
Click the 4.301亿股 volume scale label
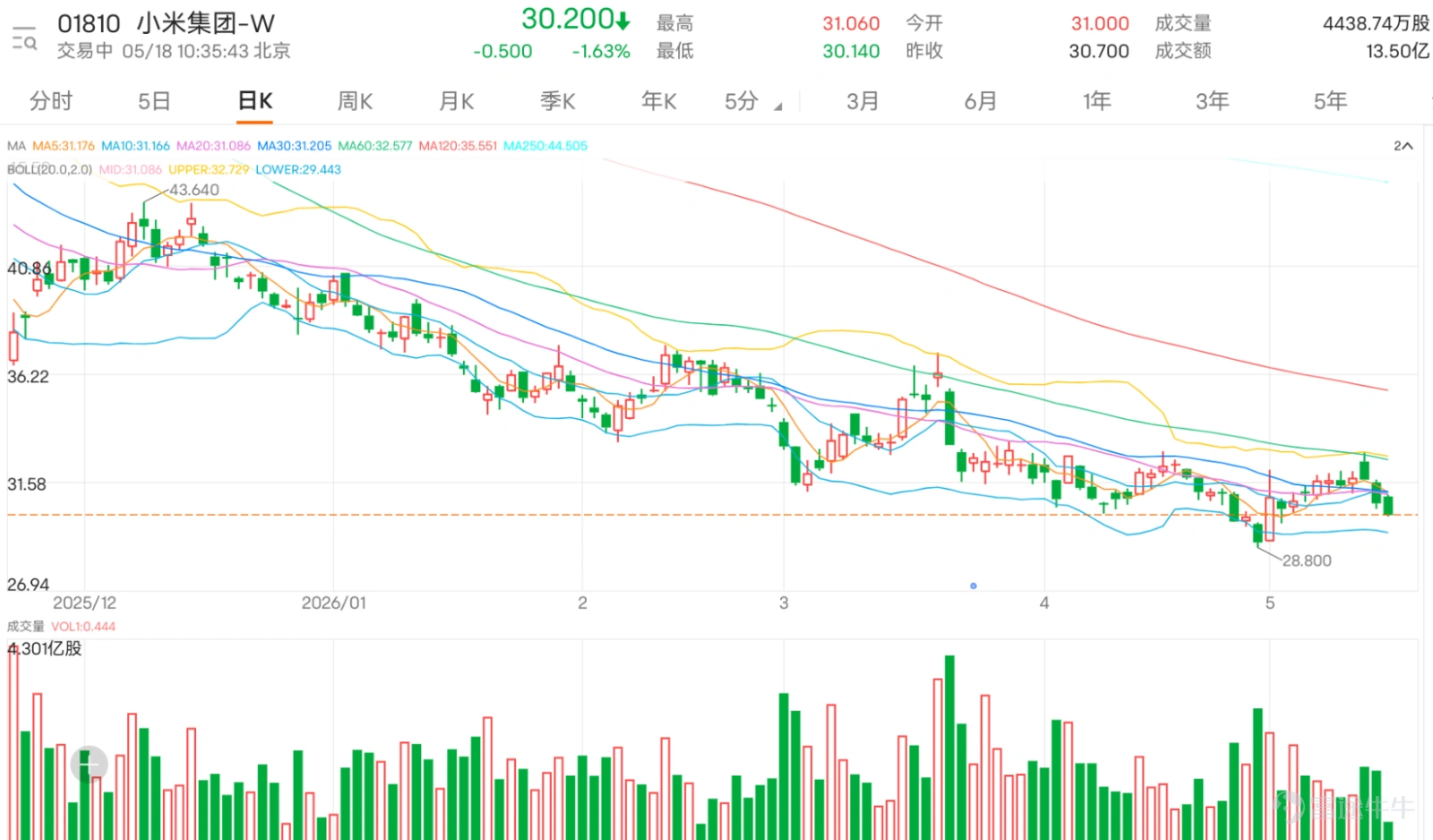45,648
